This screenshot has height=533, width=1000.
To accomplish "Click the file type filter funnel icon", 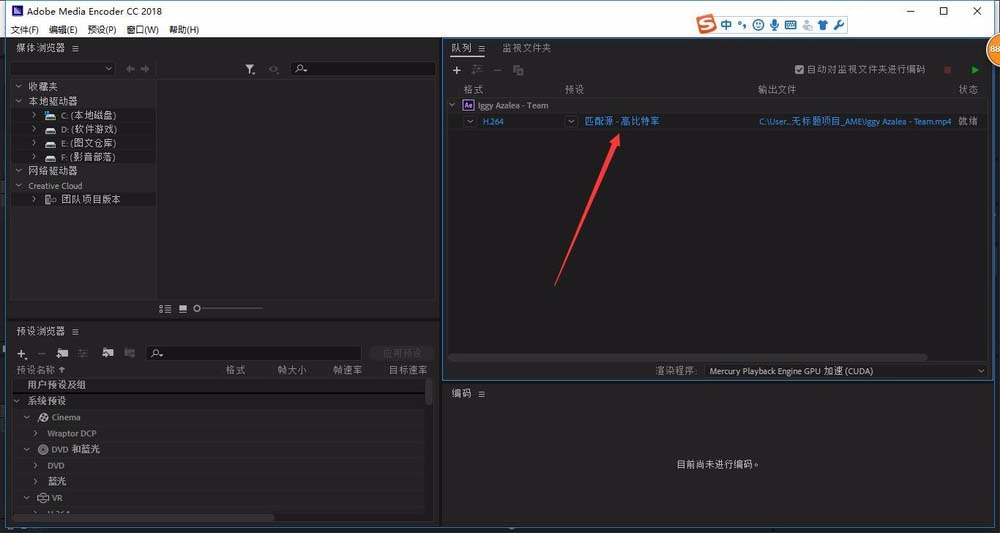I will pos(250,69).
